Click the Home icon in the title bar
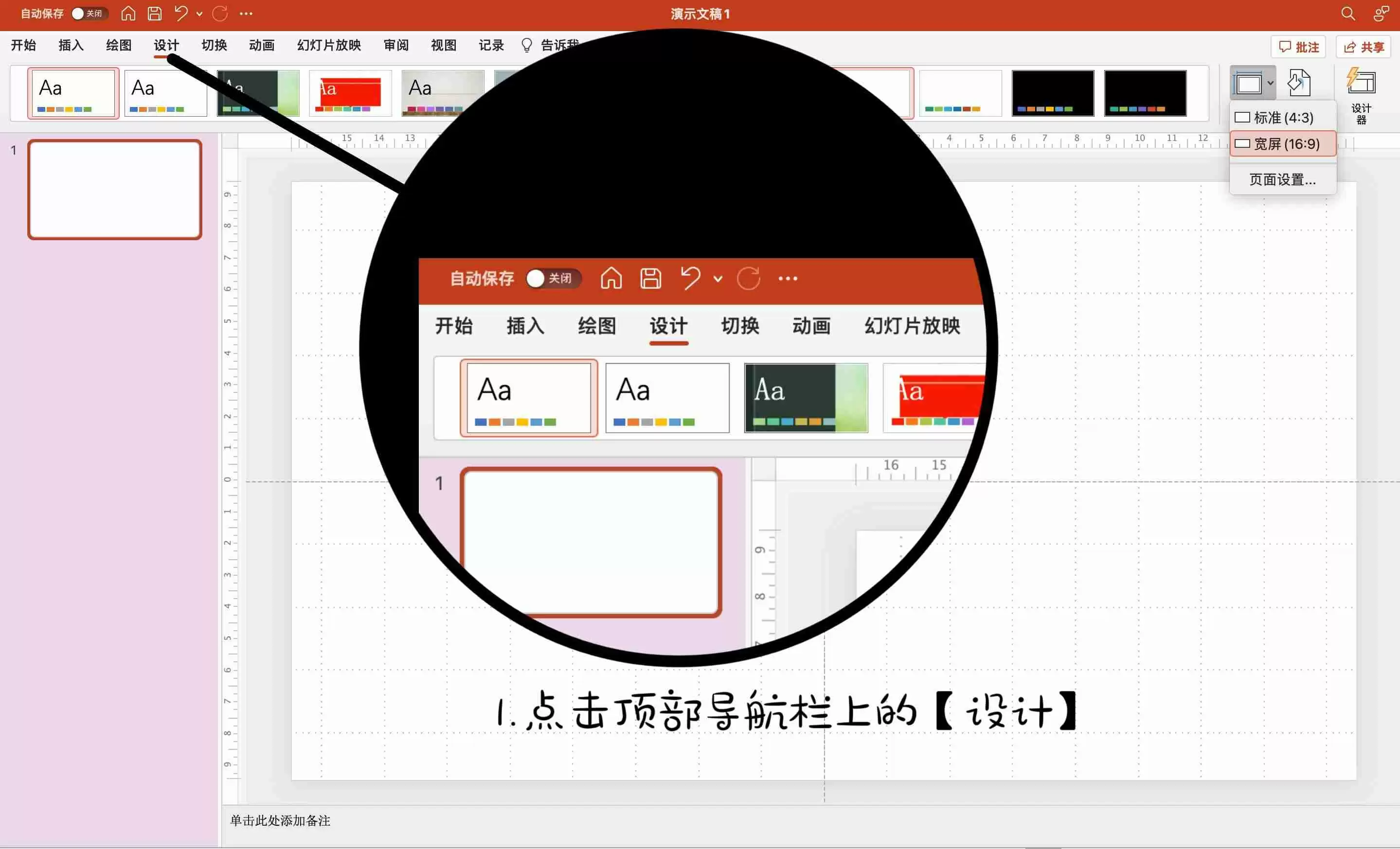The width and height of the screenshot is (1400, 849). click(x=128, y=13)
